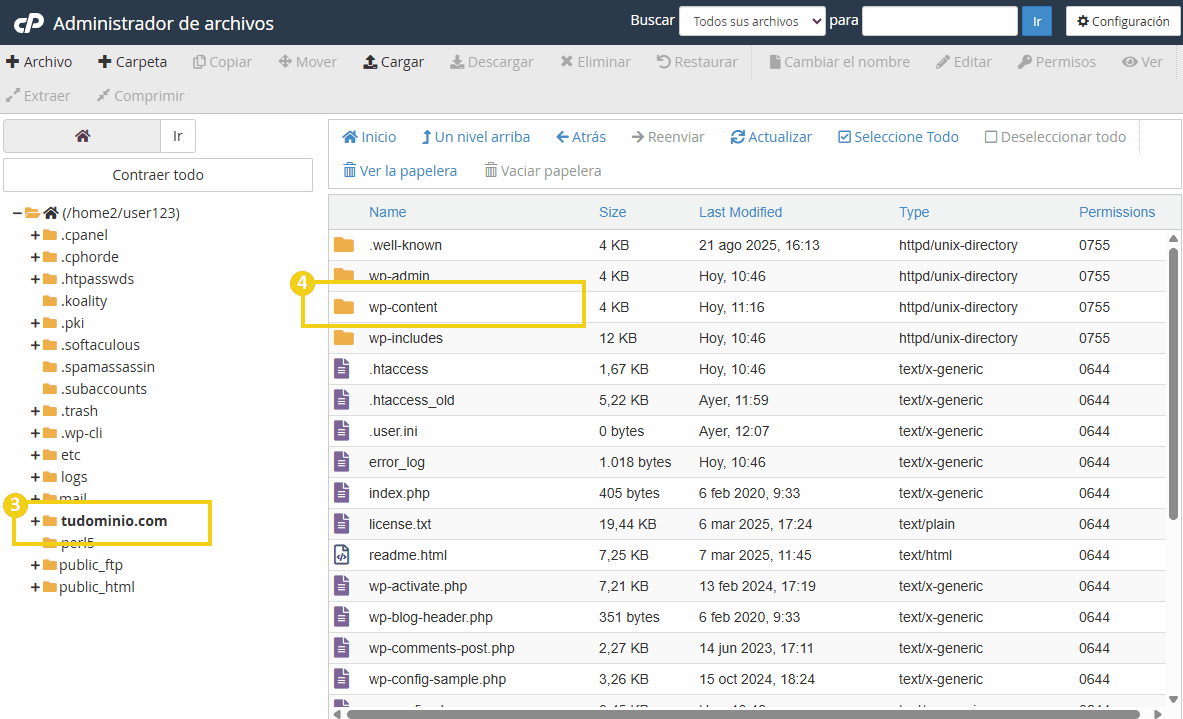This screenshot has width=1183, height=719.
Task: Click the Cargar upload icon in toolbar
Action: pyautogui.click(x=369, y=62)
